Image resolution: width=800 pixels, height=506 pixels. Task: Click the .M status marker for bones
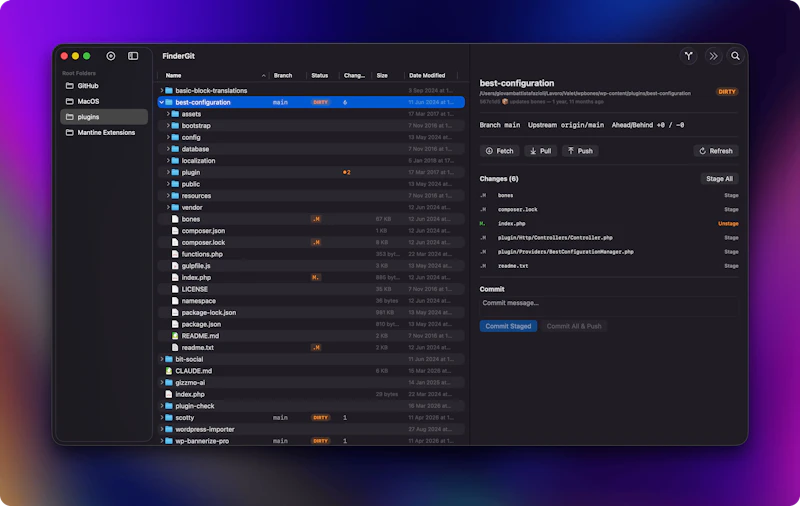coord(316,219)
